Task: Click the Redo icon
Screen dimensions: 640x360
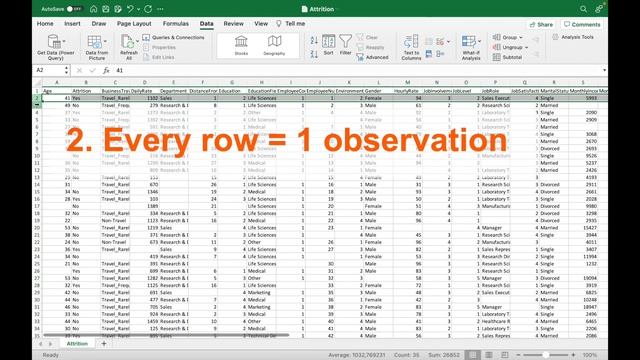Action: 148,9
